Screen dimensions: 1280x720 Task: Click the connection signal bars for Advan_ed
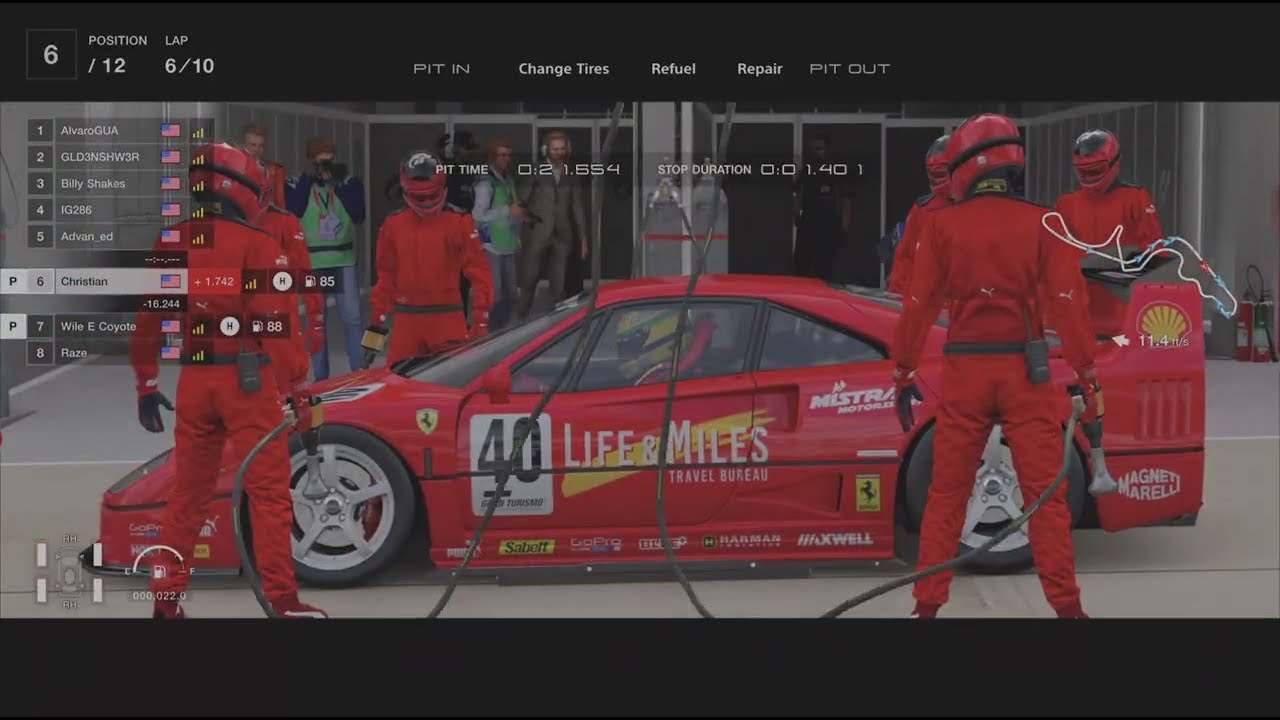pyautogui.click(x=197, y=237)
